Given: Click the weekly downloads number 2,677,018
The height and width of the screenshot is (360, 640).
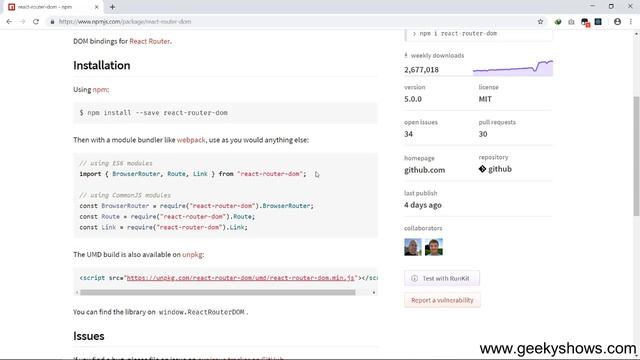Looking at the screenshot, I should (421, 70).
